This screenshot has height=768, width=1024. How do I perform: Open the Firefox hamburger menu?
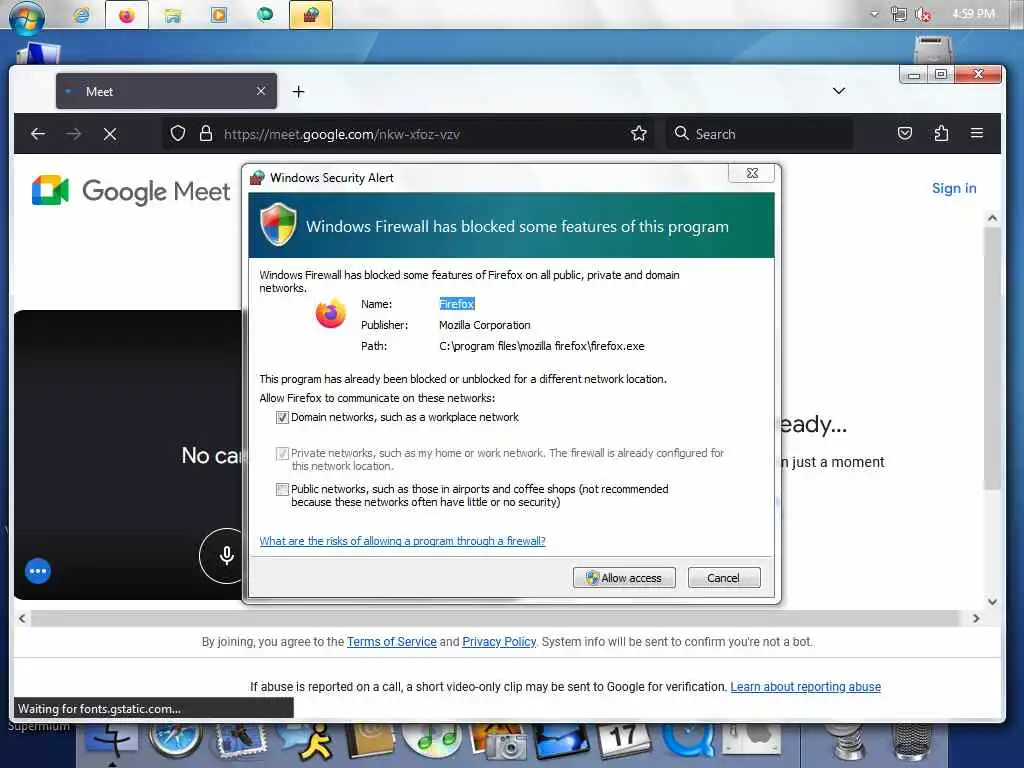coord(977,133)
